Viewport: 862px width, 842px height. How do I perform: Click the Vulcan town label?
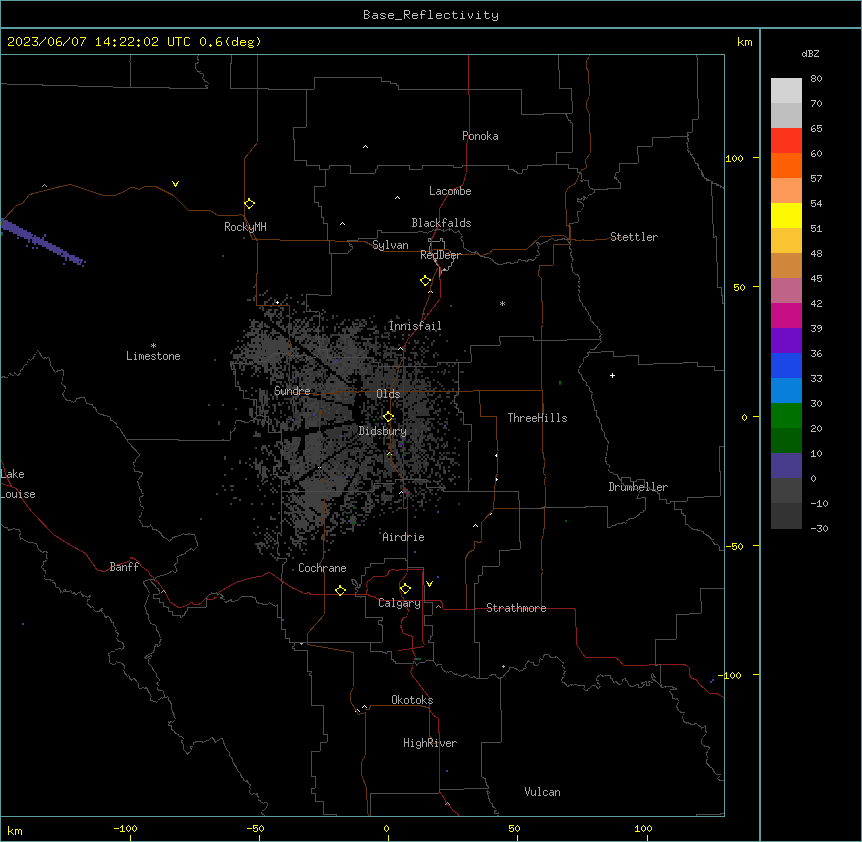tap(543, 792)
